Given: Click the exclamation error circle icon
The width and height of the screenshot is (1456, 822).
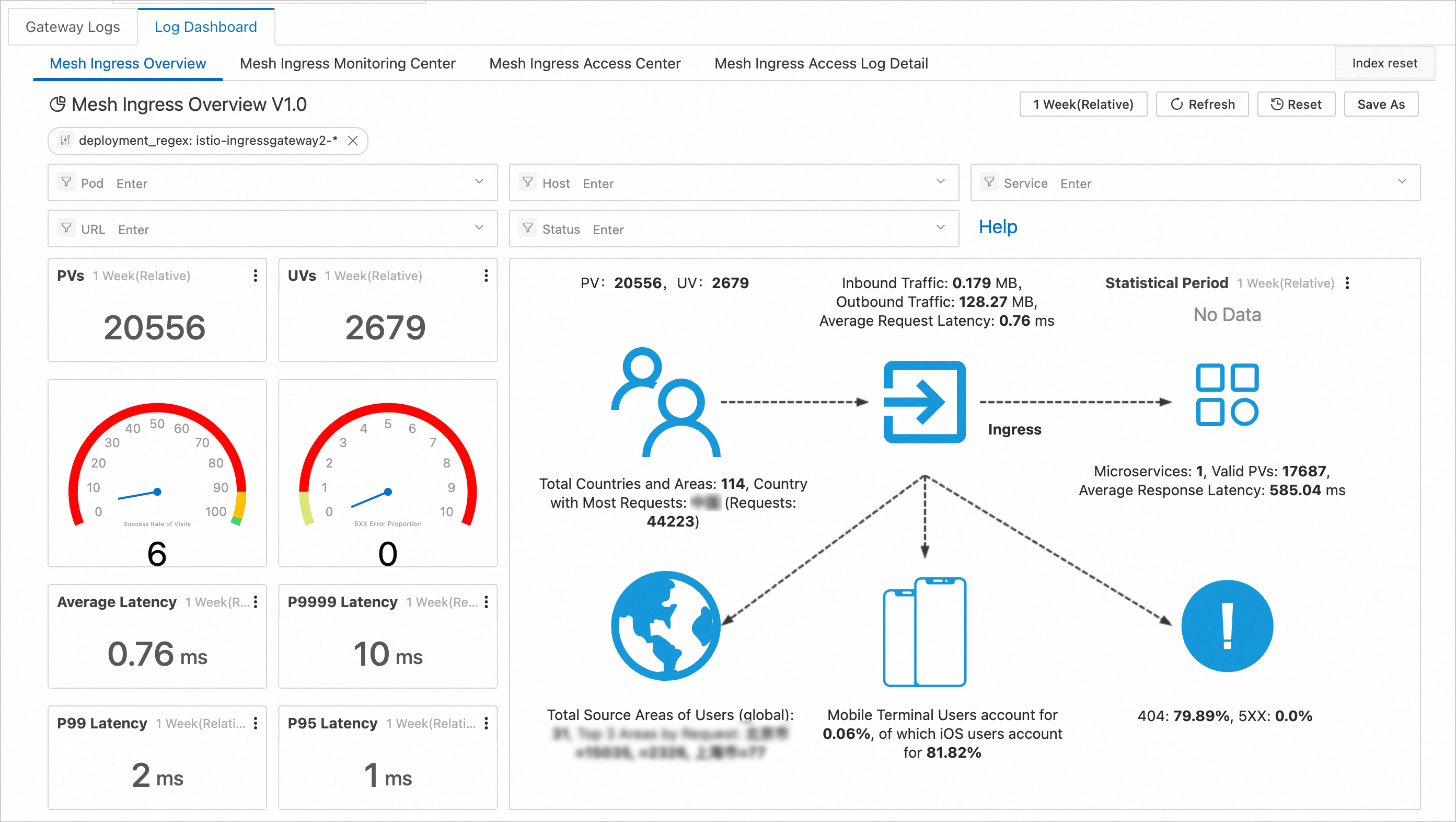Looking at the screenshot, I should (x=1227, y=625).
